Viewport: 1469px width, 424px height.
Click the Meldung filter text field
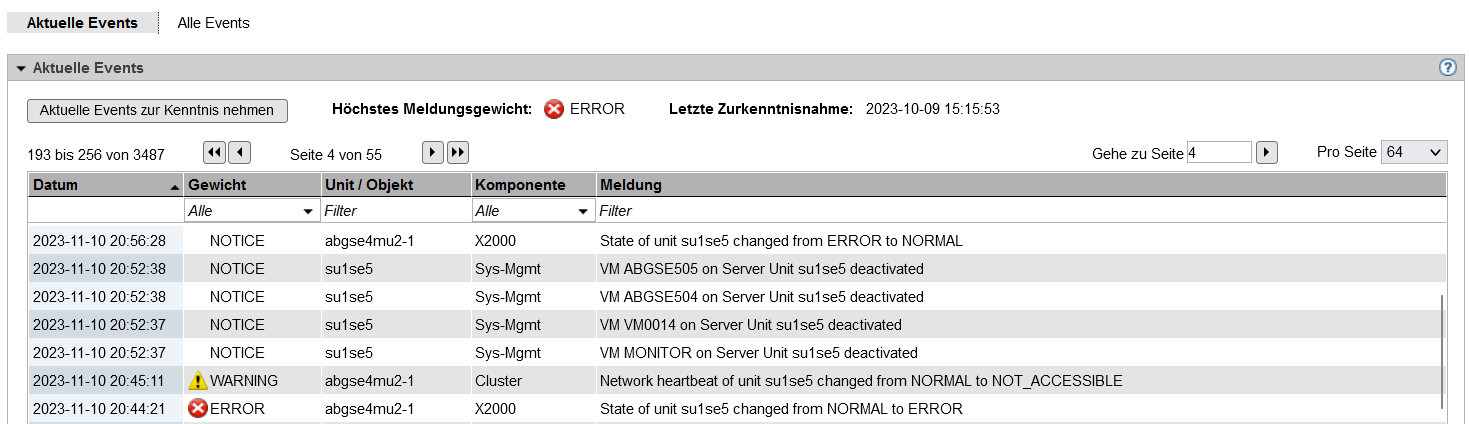[1020, 211]
